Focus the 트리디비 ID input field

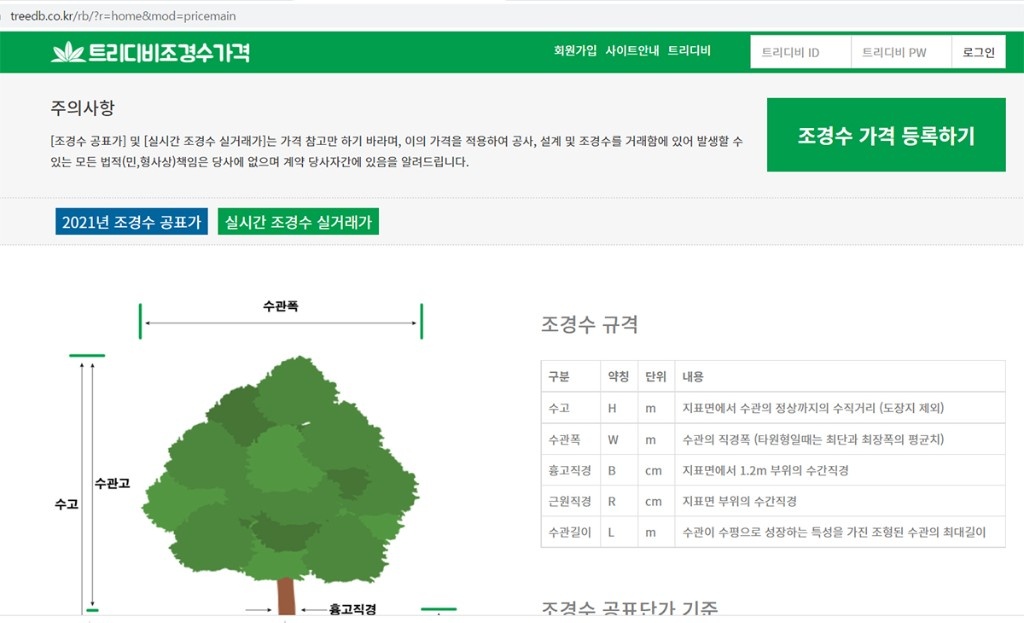pyautogui.click(x=800, y=53)
